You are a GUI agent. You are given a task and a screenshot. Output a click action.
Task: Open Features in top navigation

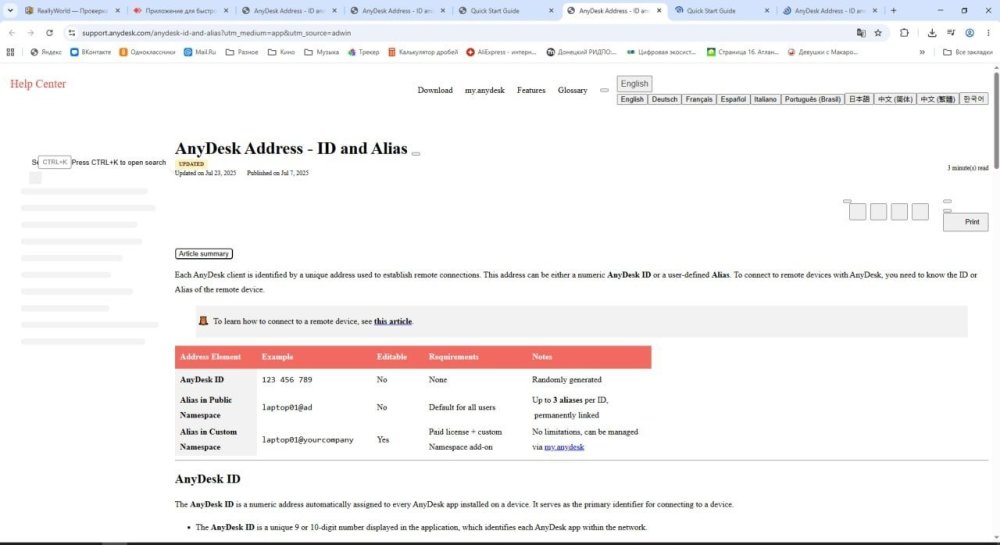pos(531,91)
